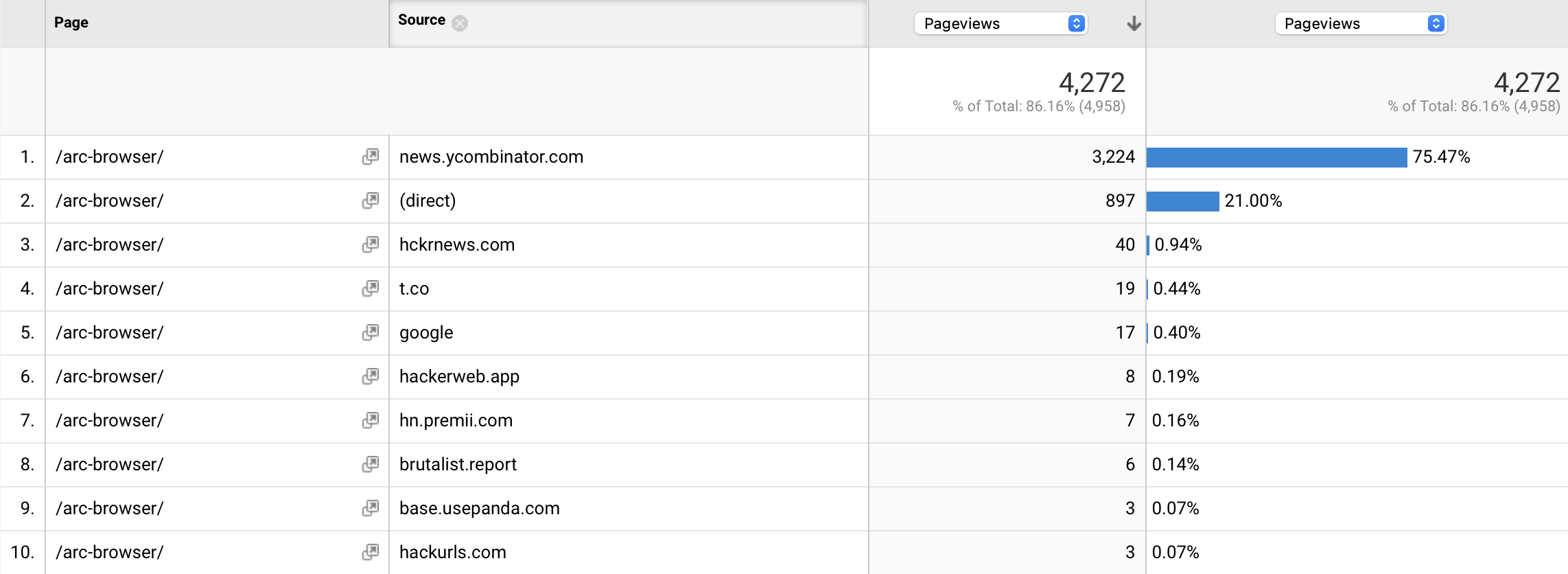
Task: Open news.ycombinator.com row page in new window
Action: (x=371, y=157)
